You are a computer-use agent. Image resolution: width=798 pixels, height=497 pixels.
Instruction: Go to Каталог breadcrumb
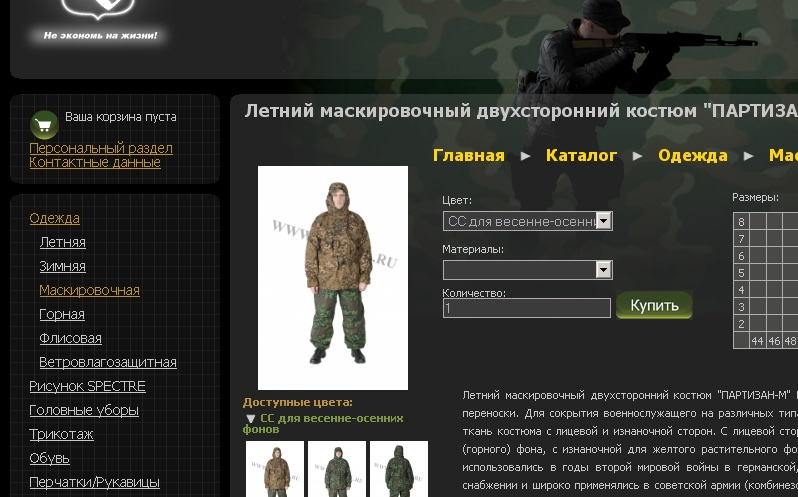click(581, 155)
